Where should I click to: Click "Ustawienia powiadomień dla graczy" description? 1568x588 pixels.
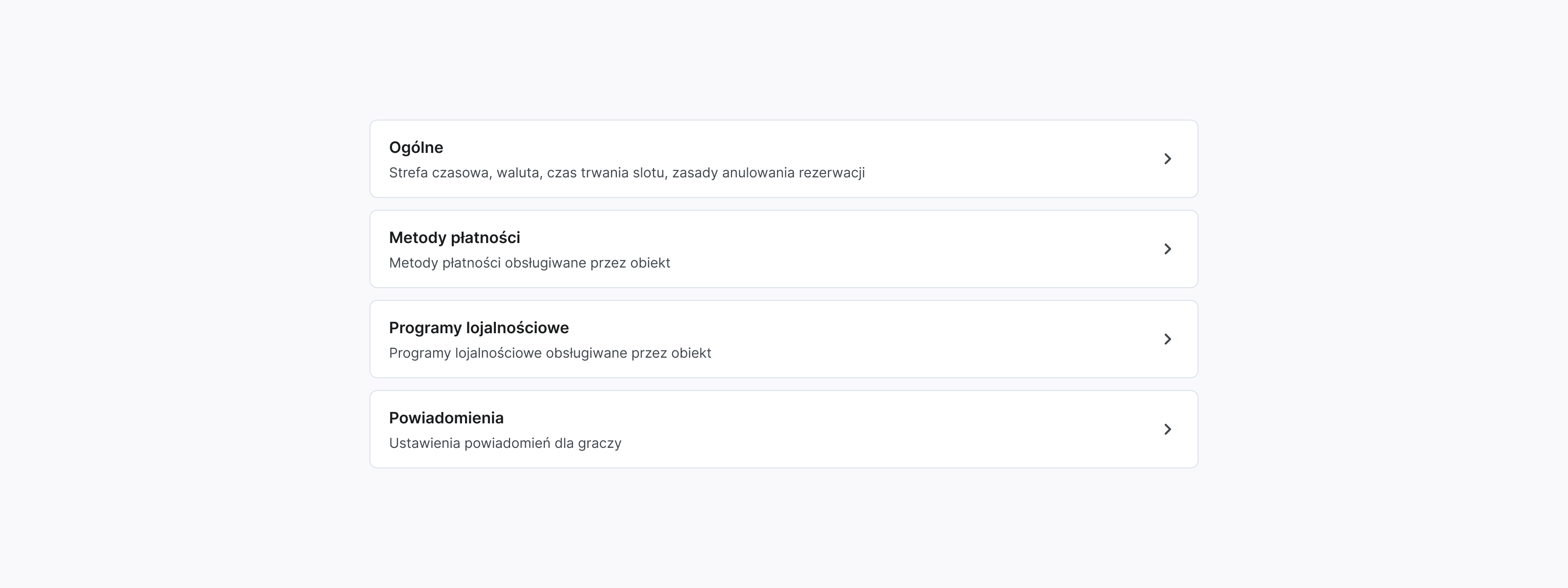(x=505, y=443)
